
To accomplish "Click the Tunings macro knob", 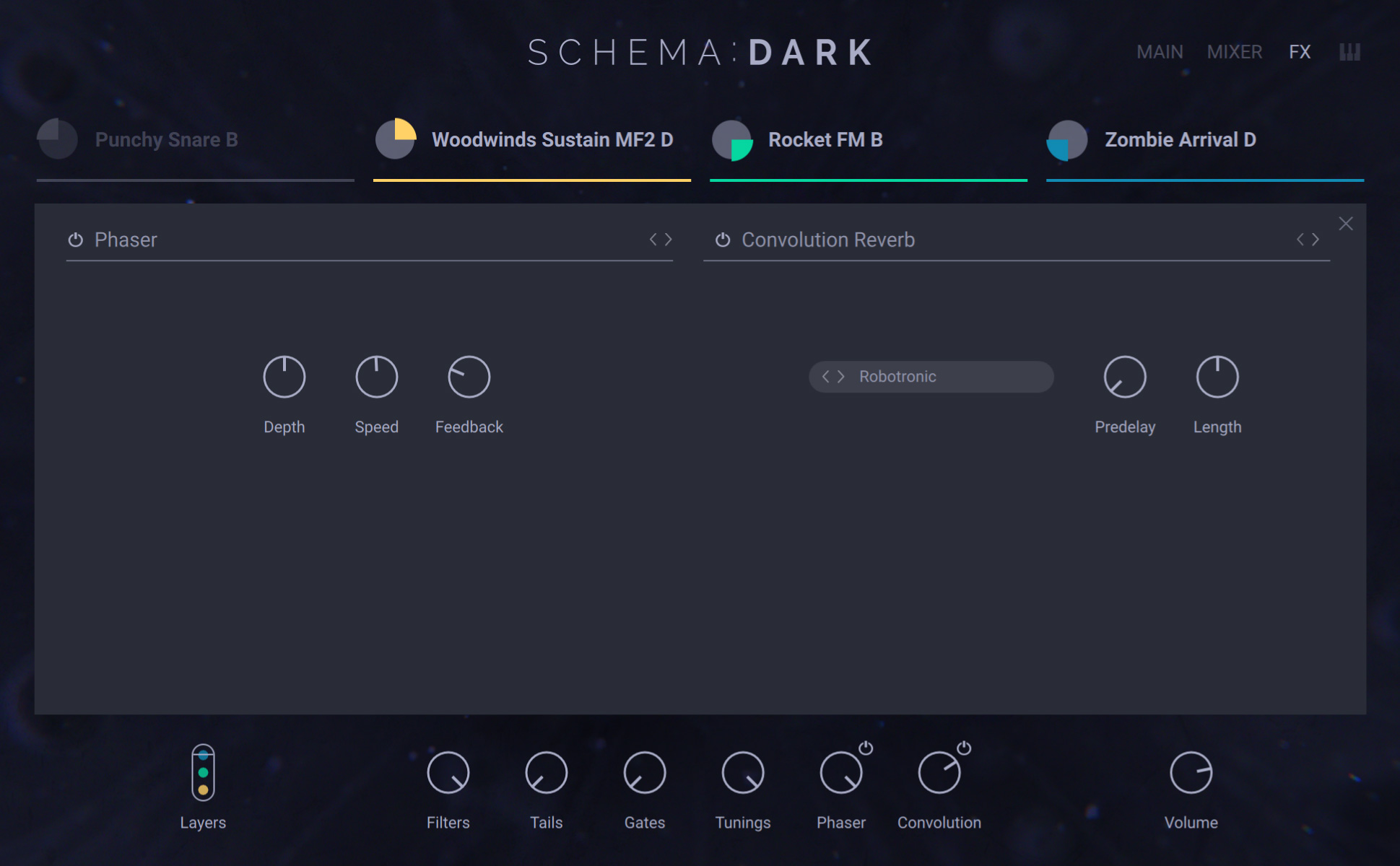I will [x=742, y=772].
